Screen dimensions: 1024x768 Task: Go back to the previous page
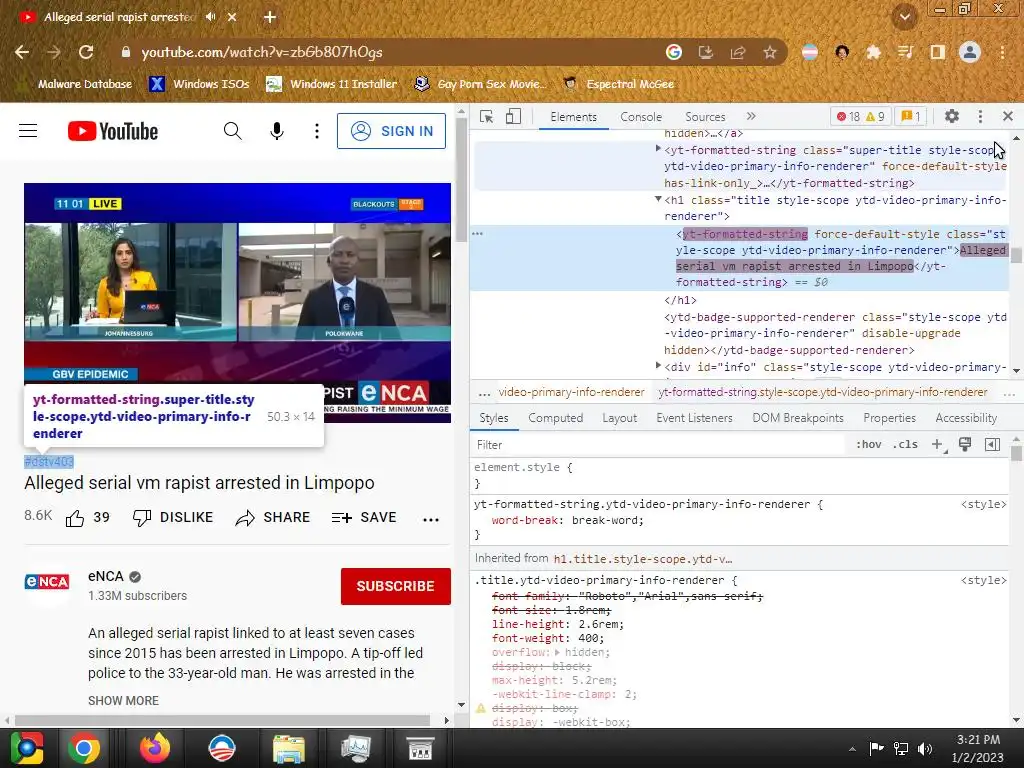(x=22, y=52)
